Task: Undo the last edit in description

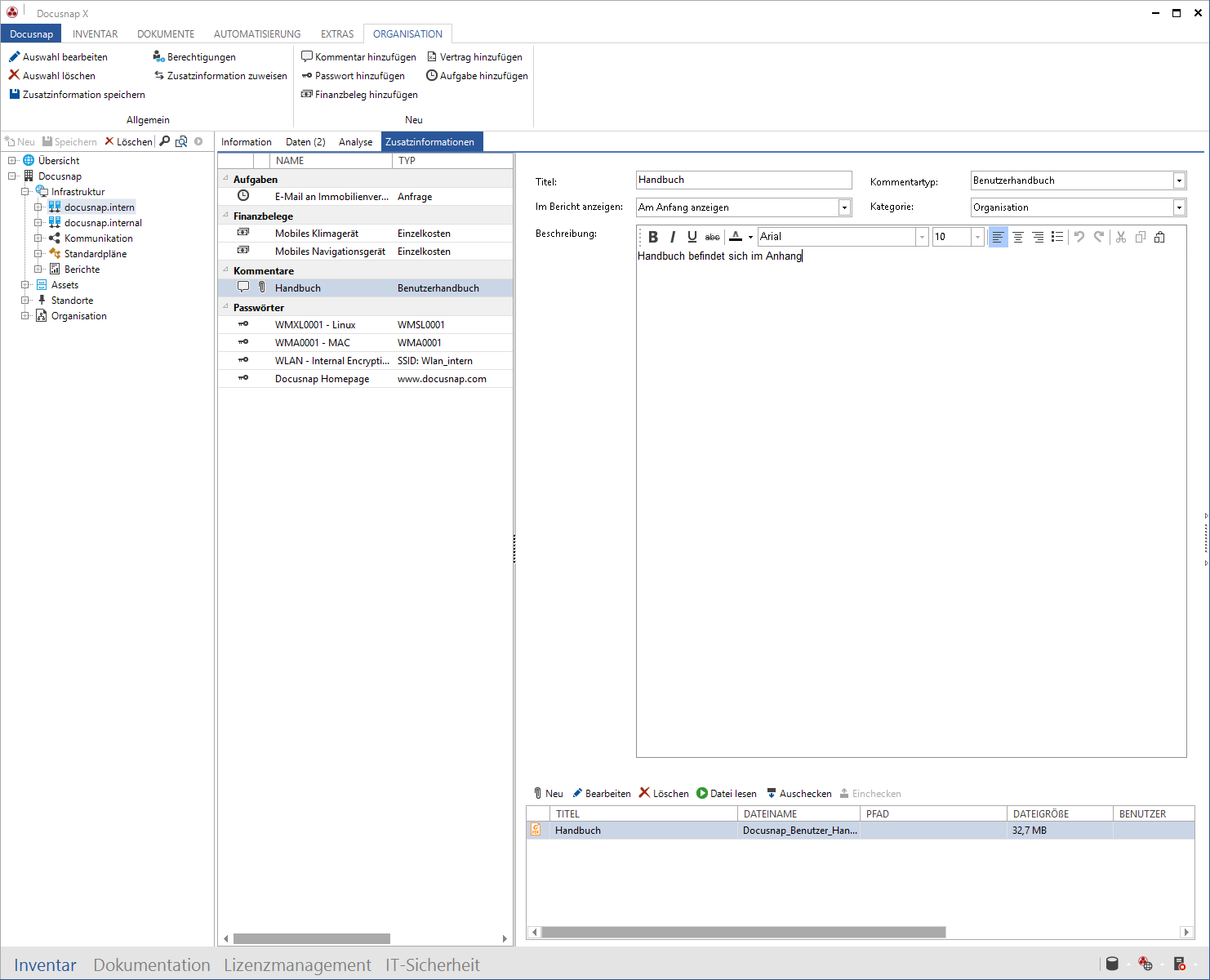Action: [x=1079, y=237]
